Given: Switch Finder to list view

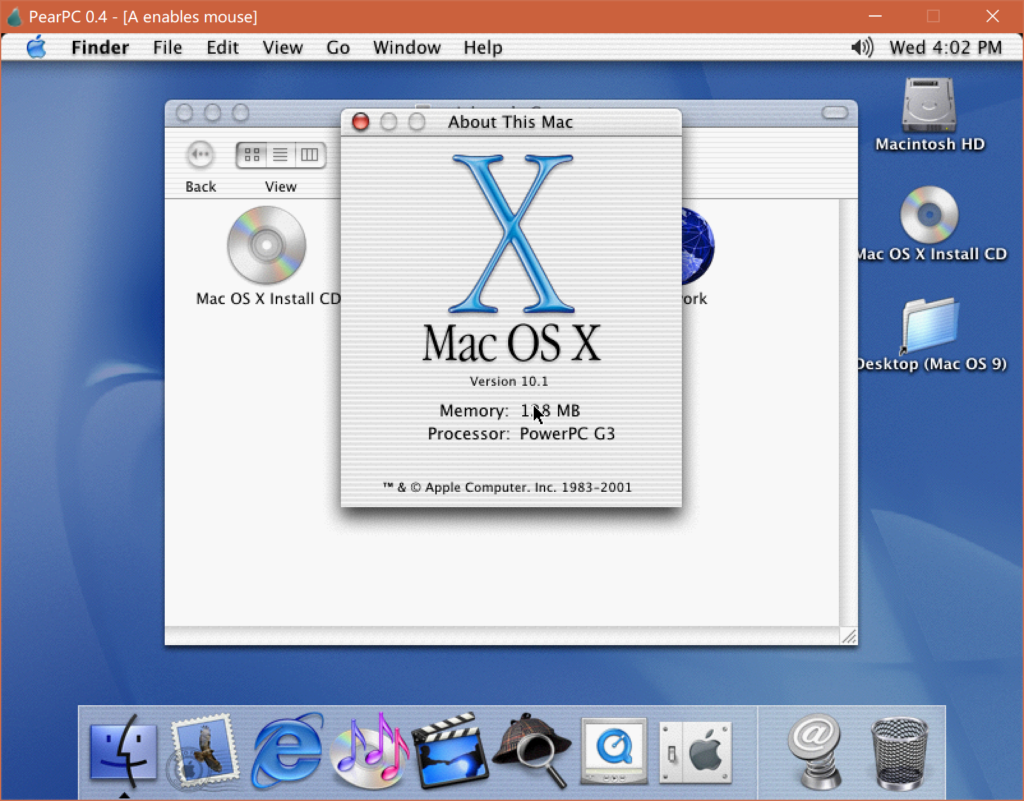Looking at the screenshot, I should click(281, 155).
